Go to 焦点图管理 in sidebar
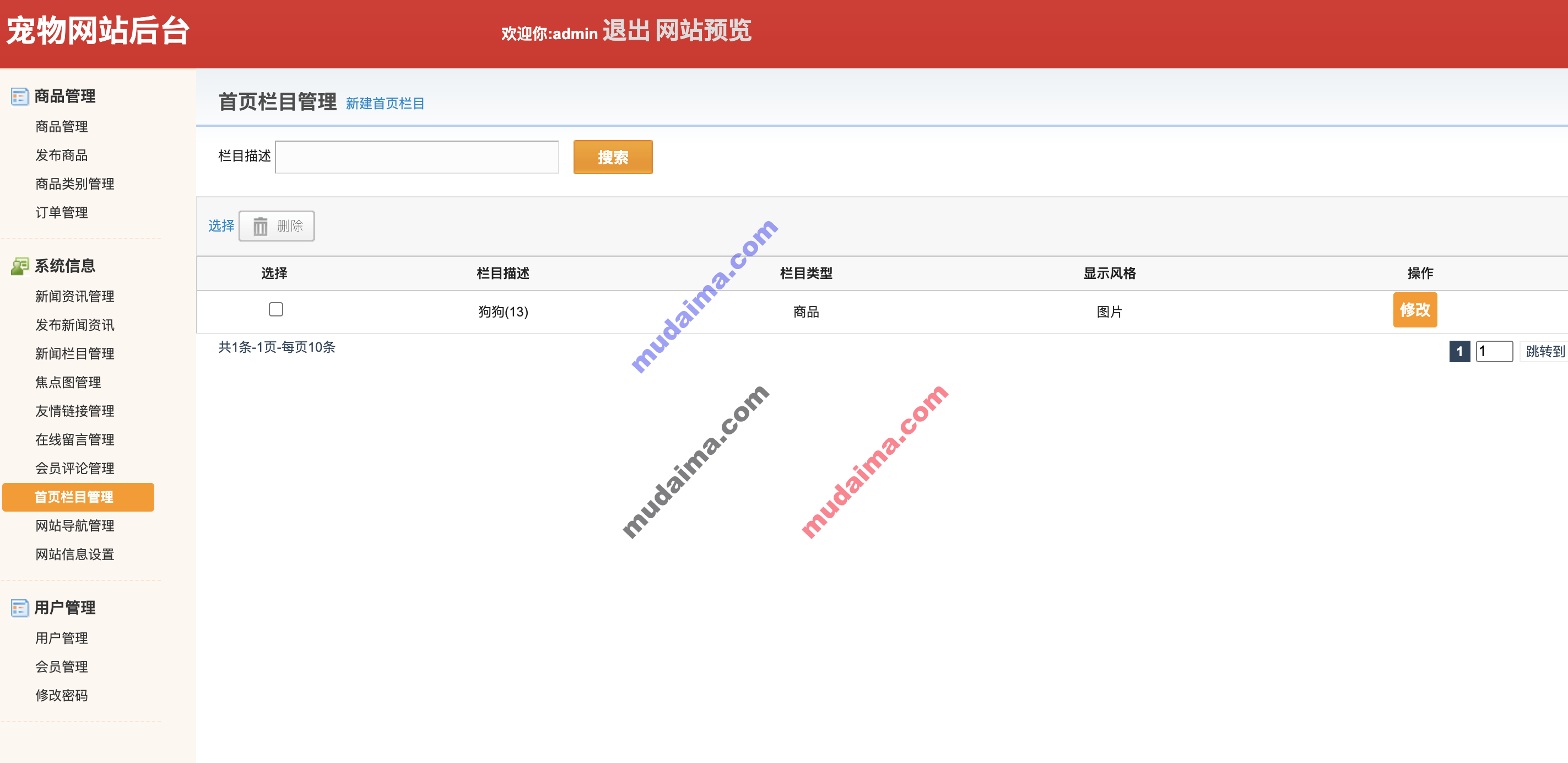The height and width of the screenshot is (763, 1568). click(68, 383)
